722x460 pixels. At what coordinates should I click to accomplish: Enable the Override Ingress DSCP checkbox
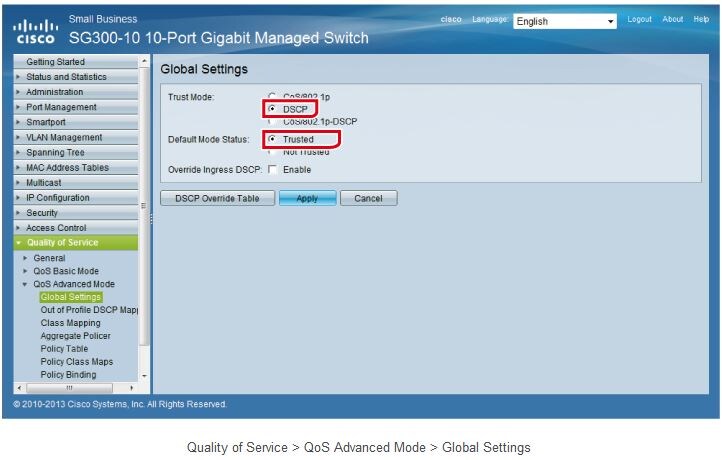(x=273, y=170)
